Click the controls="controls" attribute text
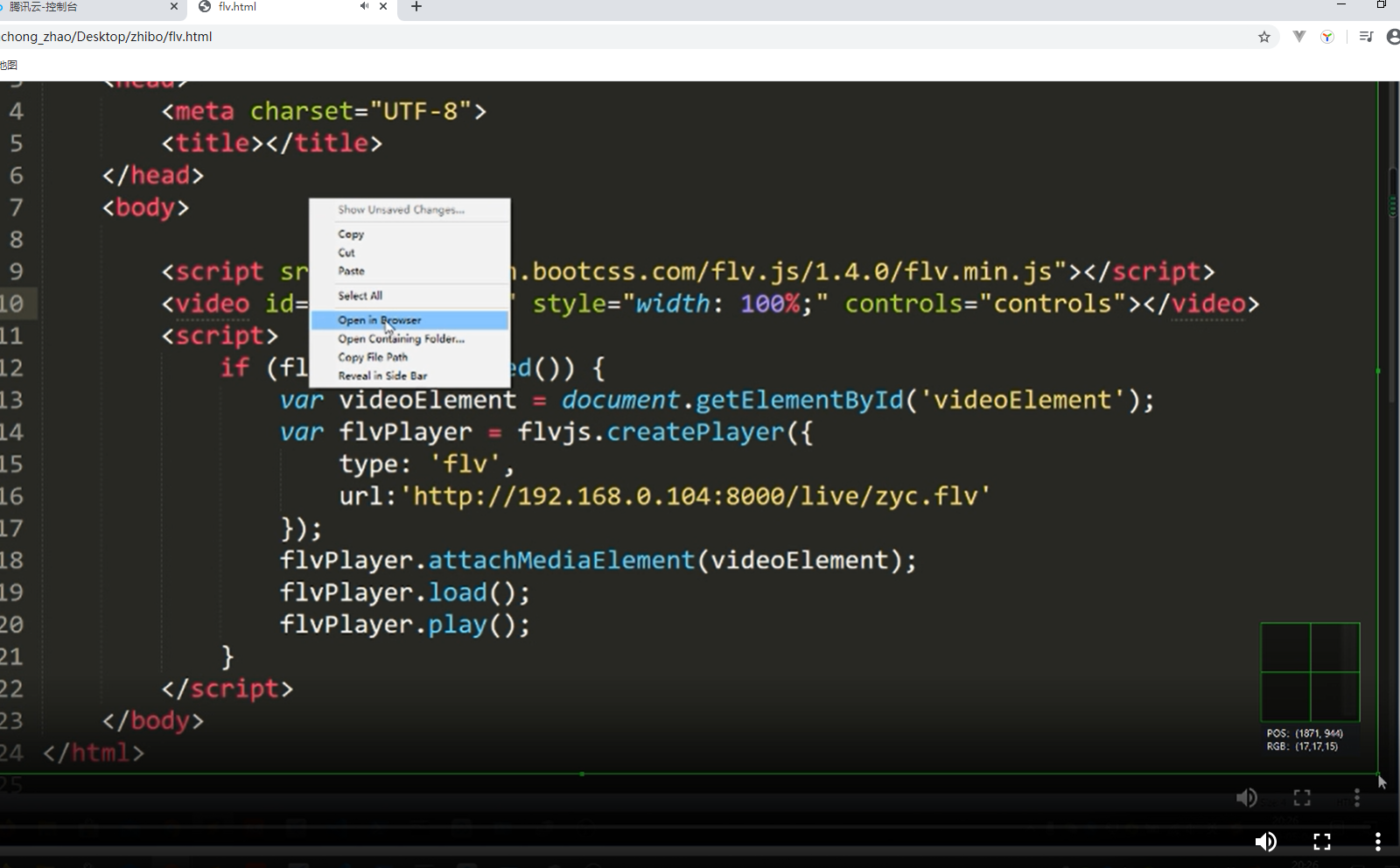Viewport: 1400px width, 868px height. pyautogui.click(x=986, y=304)
